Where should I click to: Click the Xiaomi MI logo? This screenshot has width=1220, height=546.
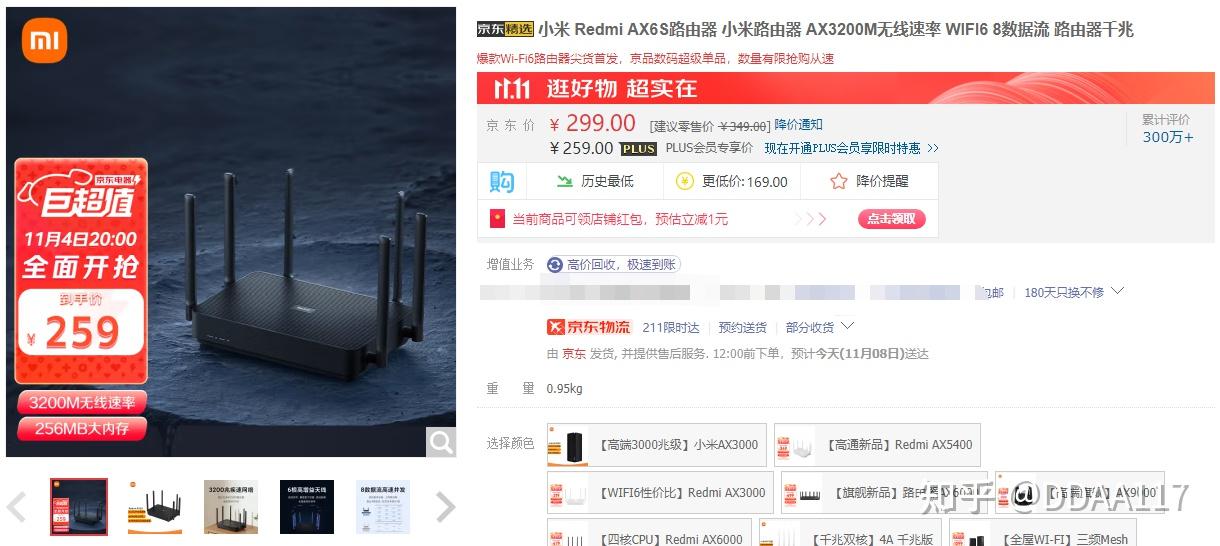click(x=43, y=40)
